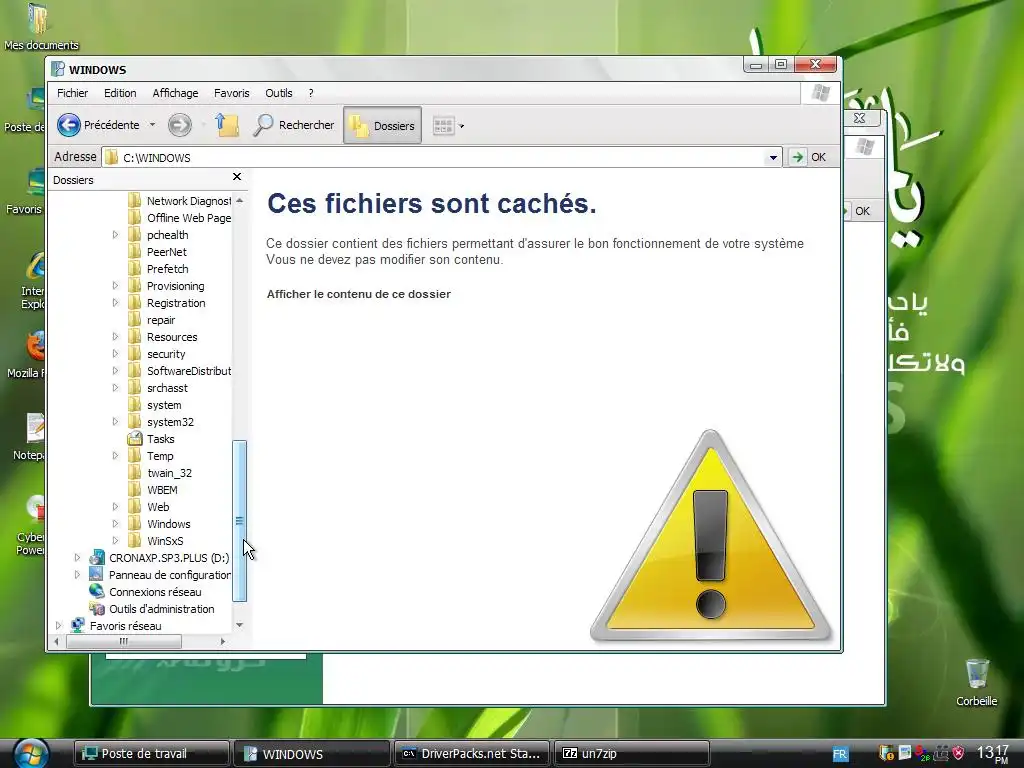The height and width of the screenshot is (768, 1024).
Task: Expand the Provisioning folder
Action: 115,285
